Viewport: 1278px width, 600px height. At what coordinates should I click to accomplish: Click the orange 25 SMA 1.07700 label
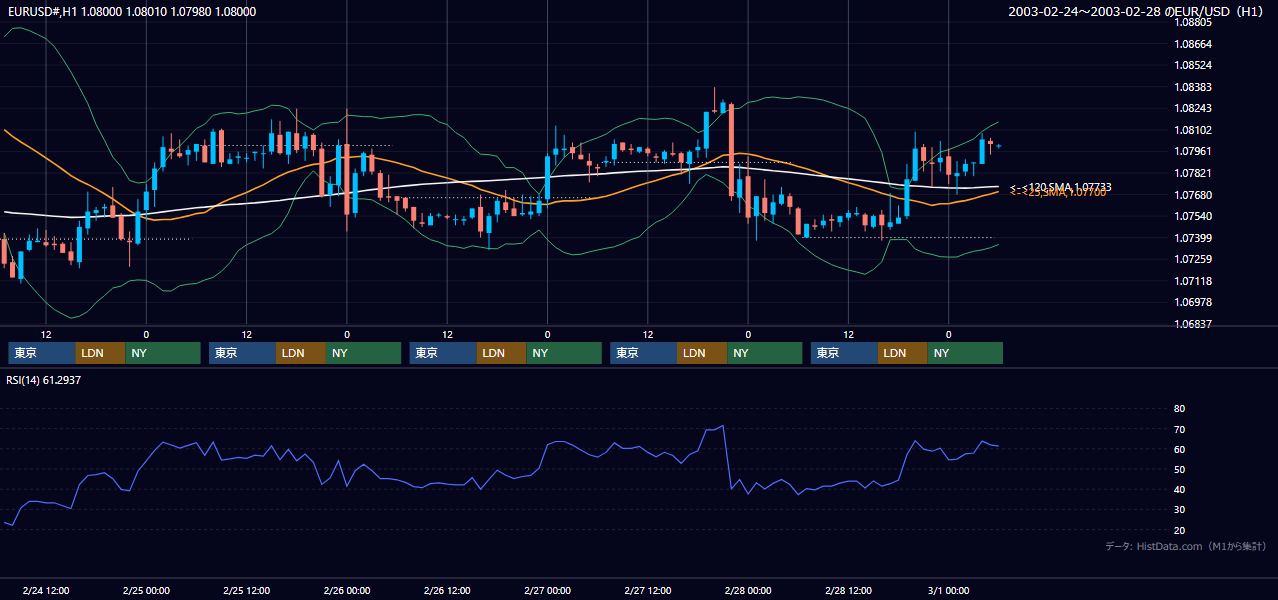(x=1058, y=193)
